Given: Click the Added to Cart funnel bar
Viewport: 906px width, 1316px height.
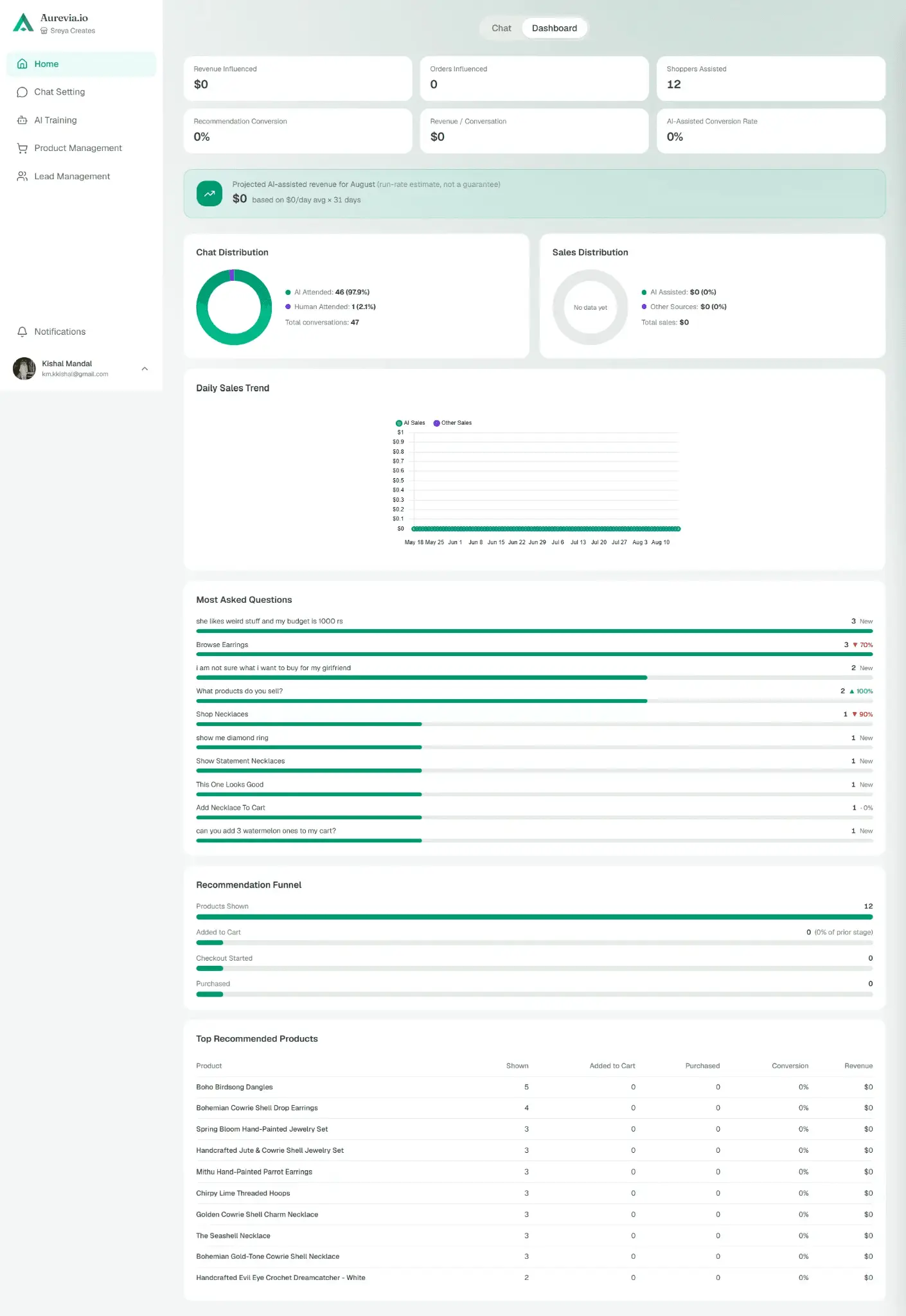Looking at the screenshot, I should (535, 943).
